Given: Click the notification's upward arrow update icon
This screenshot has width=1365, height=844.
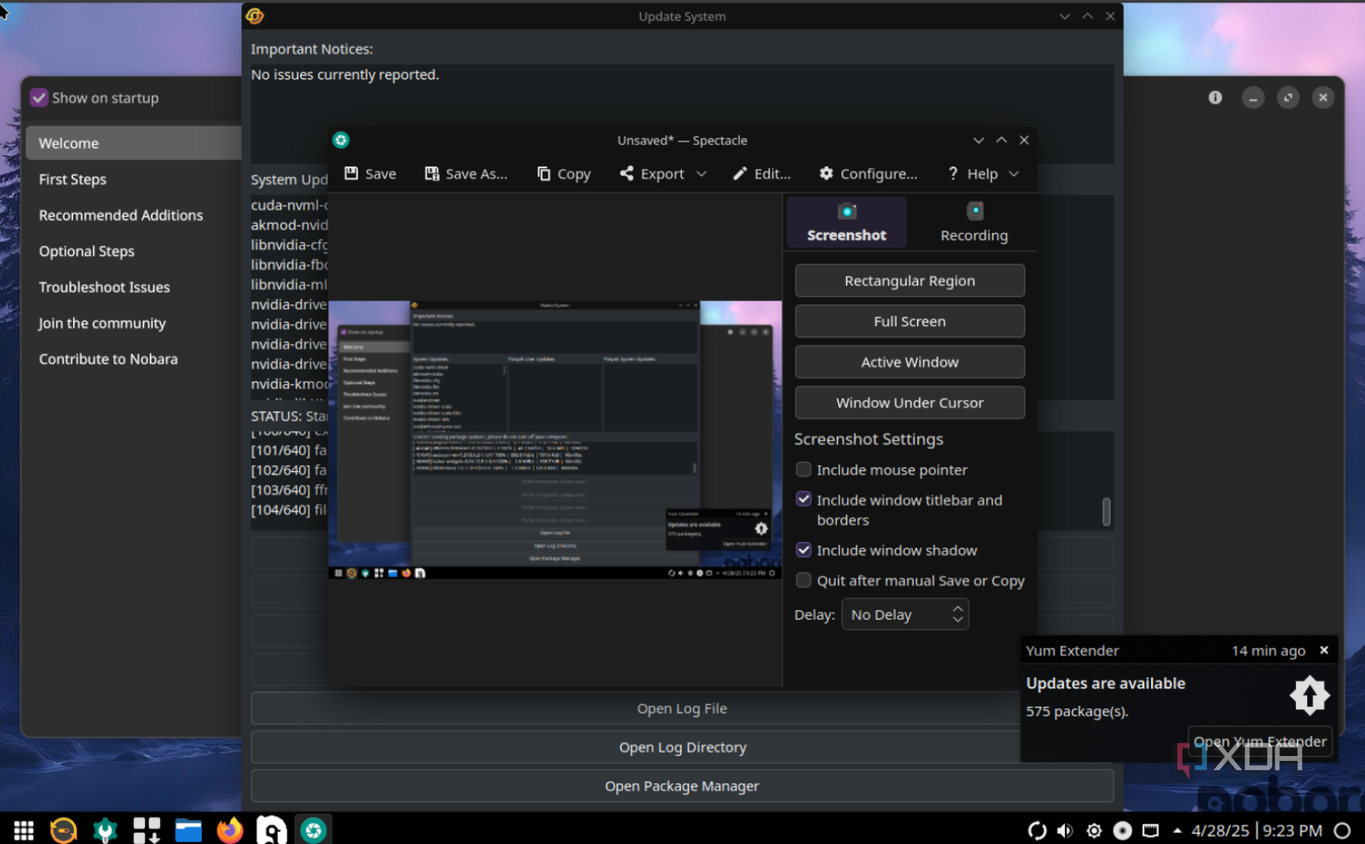Looking at the screenshot, I should (x=1309, y=696).
